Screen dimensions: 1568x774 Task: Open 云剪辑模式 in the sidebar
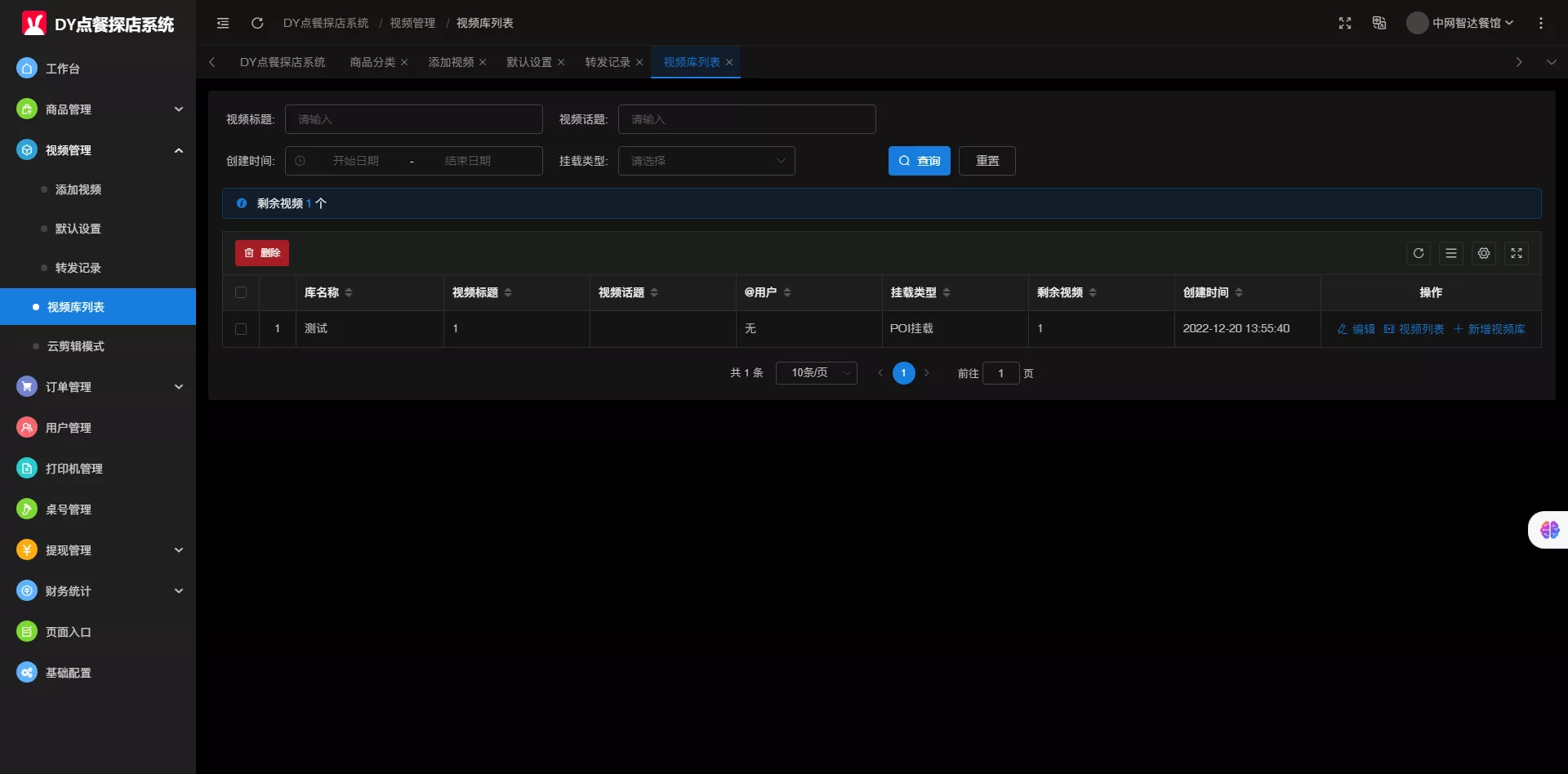[76, 346]
